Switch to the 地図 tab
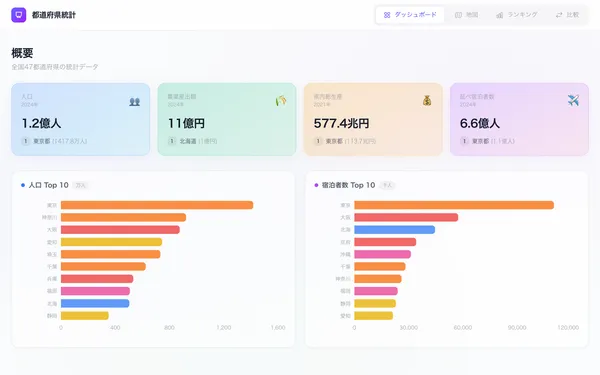 point(466,15)
